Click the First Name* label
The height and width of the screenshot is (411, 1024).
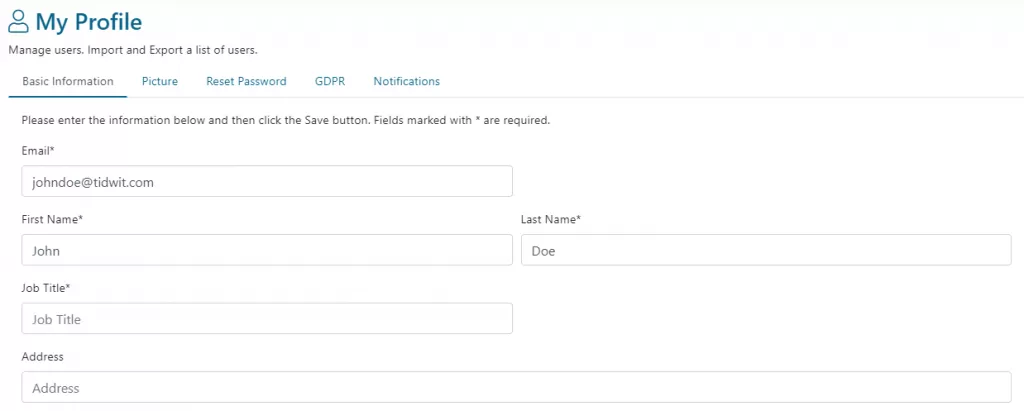tap(52, 220)
